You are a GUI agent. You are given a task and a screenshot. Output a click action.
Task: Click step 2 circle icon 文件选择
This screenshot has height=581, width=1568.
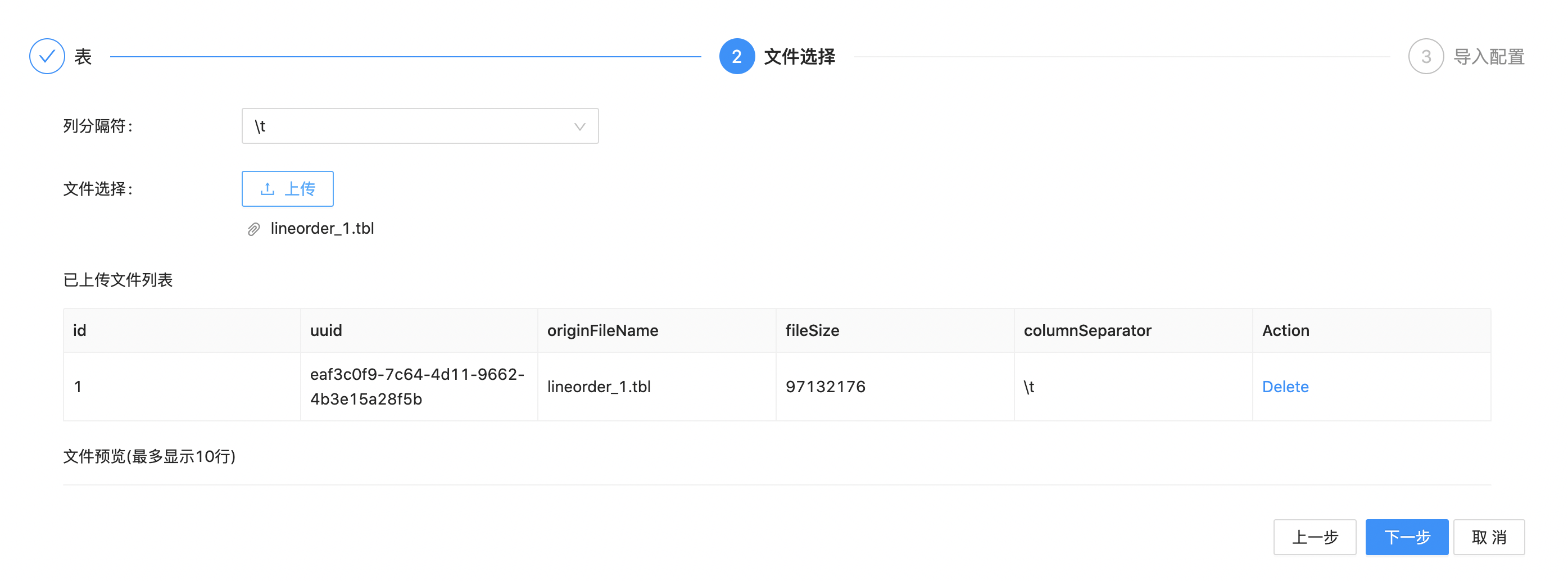(737, 57)
